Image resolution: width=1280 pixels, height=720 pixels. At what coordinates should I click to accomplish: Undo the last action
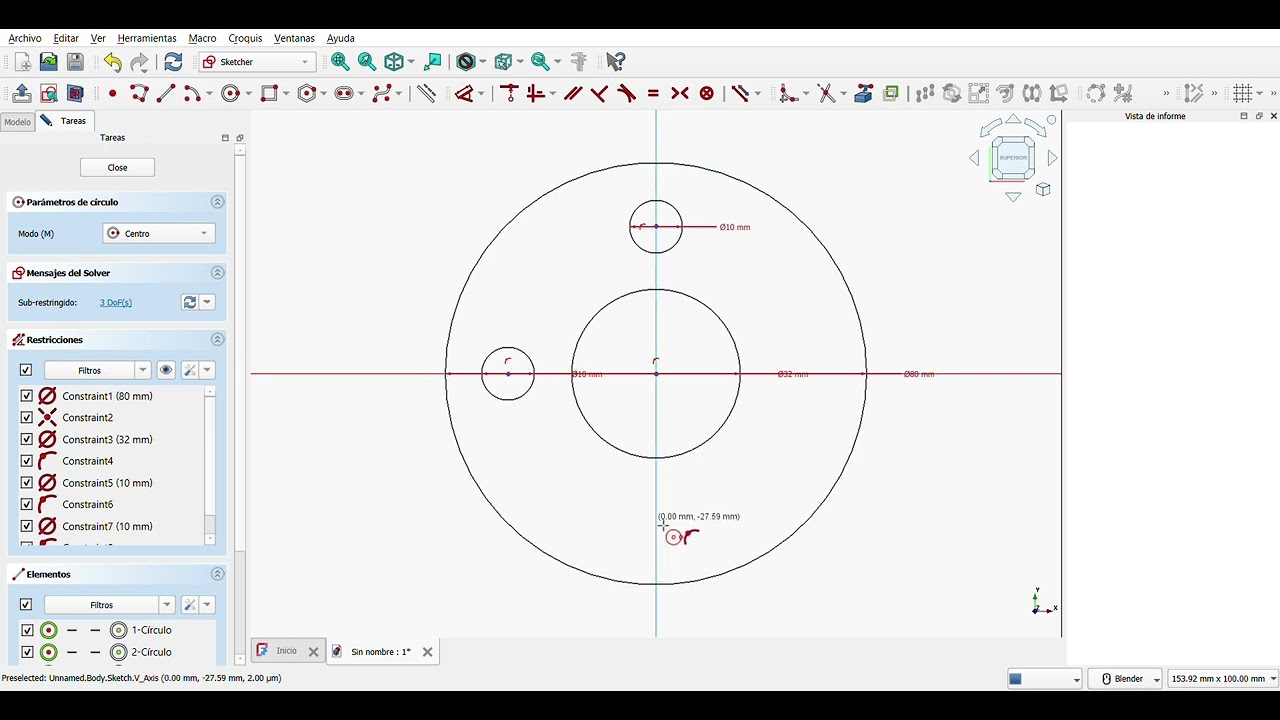pos(112,62)
